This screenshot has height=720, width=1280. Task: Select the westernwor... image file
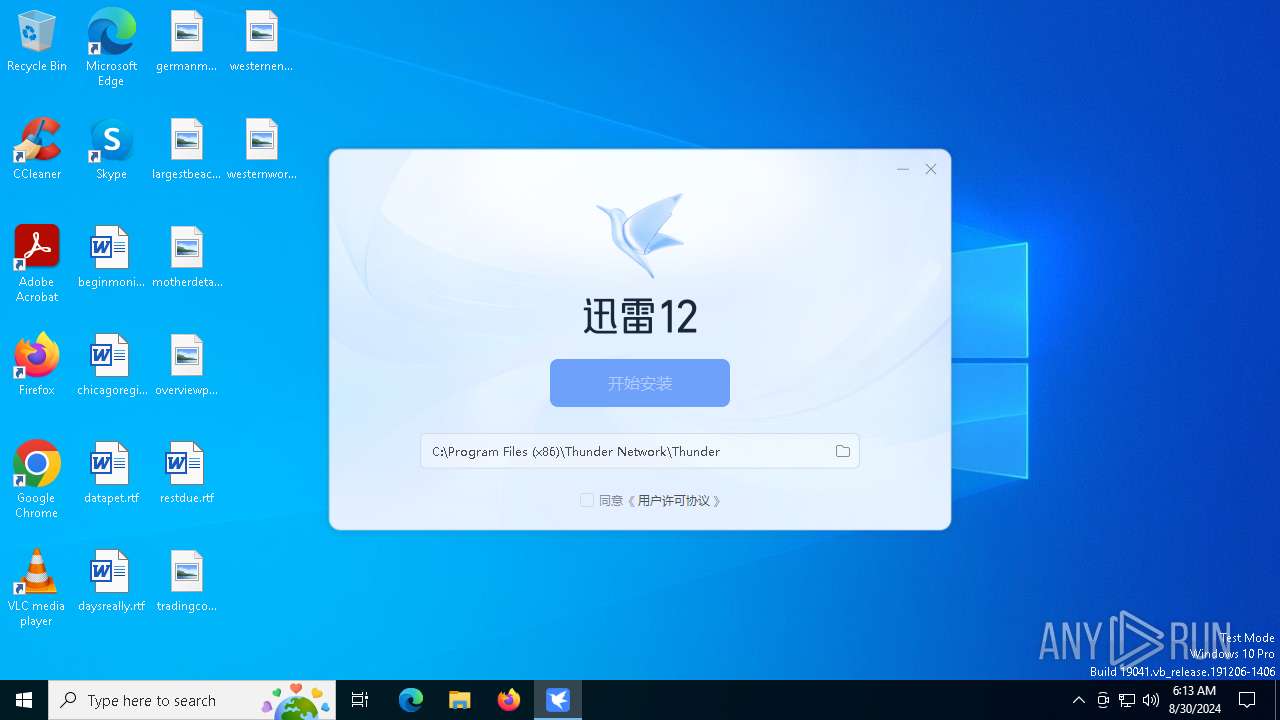coord(261,150)
